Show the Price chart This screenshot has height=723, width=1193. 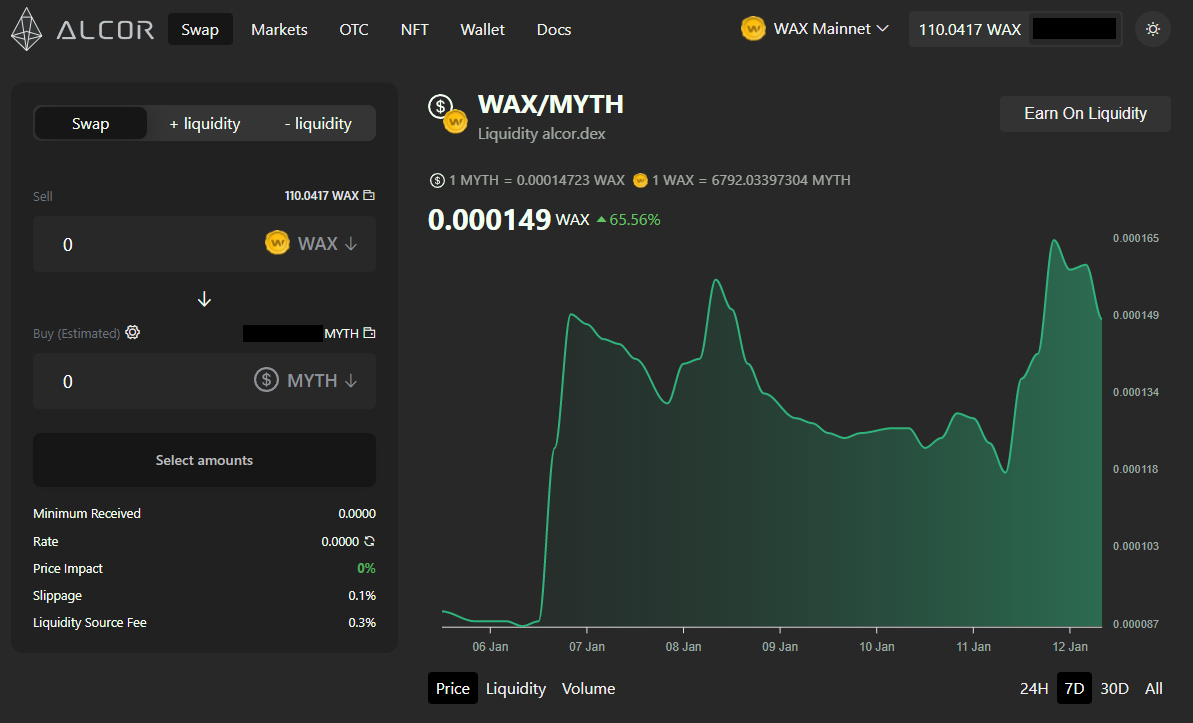point(453,688)
